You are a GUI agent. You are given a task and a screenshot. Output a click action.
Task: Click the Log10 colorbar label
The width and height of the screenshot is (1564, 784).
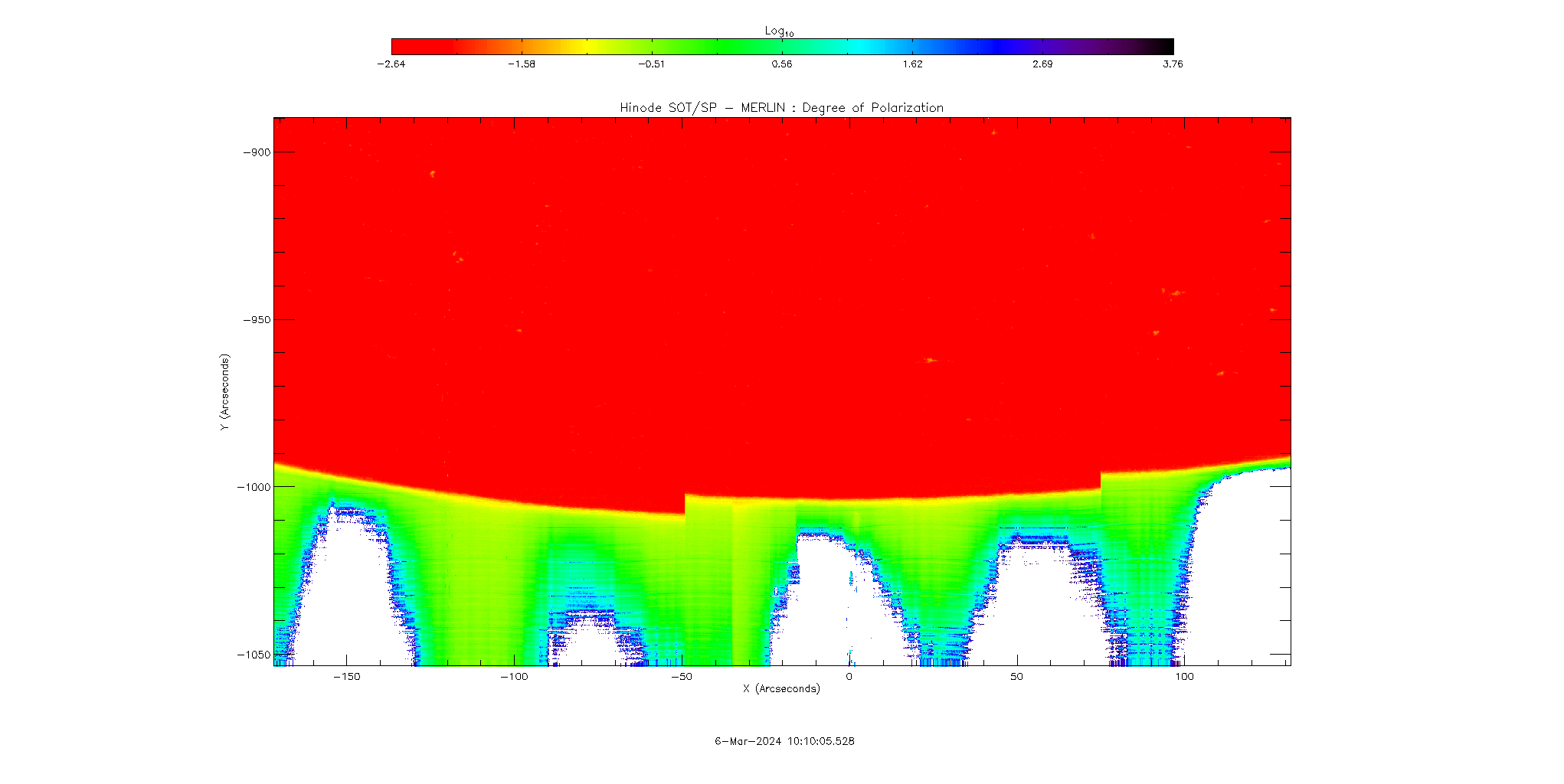pos(779,31)
